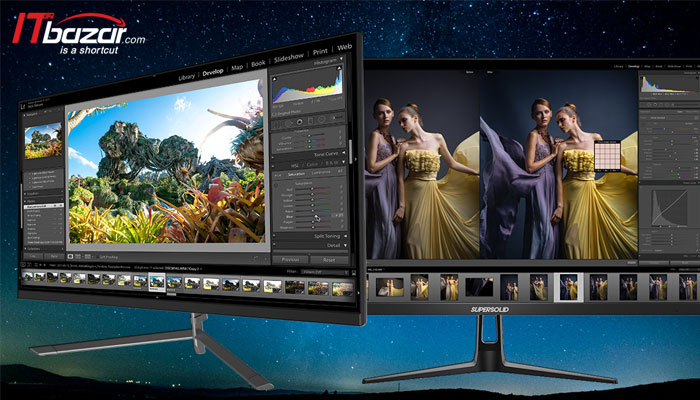This screenshot has height=400, width=700.
Task: Collapse the HSL / Color / B&W panel
Action: (x=344, y=162)
